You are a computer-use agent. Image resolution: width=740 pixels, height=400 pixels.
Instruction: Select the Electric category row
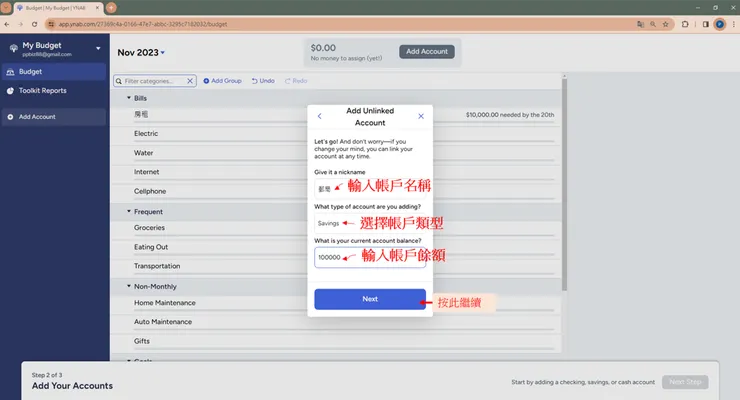[x=336, y=133]
